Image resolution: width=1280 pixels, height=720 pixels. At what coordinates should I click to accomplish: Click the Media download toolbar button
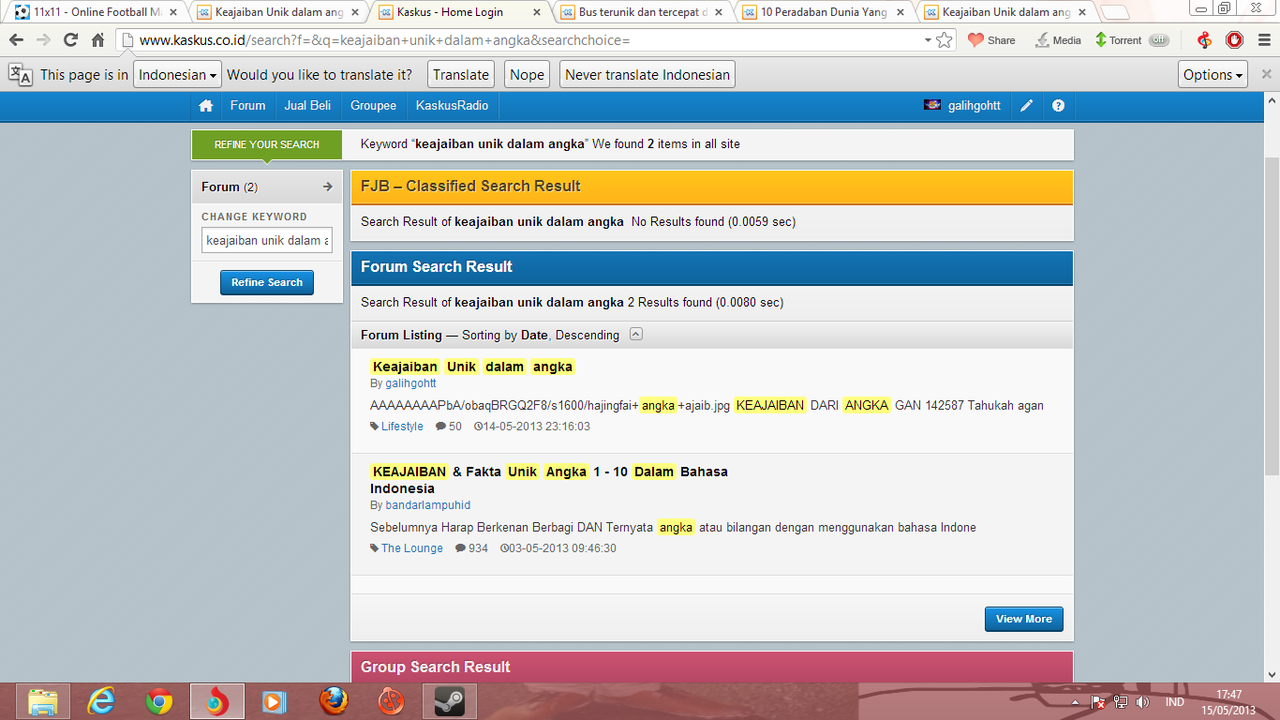tap(1058, 40)
